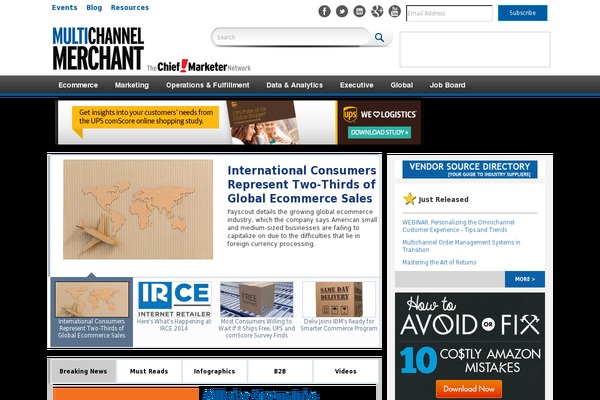Viewport: 600px width, 400px height.
Task: Open the Twitter social icon
Action: point(342,11)
